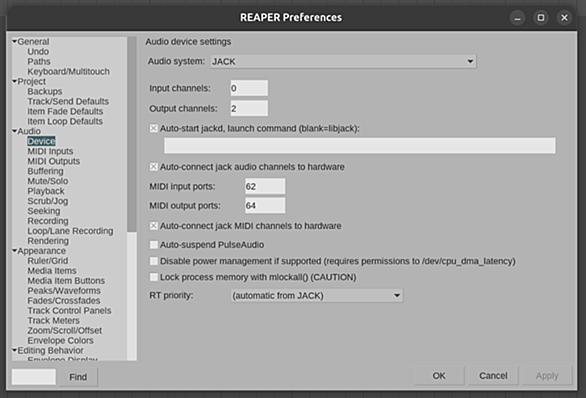Open MIDI Outputs settings page
The height and width of the screenshot is (398, 586).
click(x=53, y=161)
